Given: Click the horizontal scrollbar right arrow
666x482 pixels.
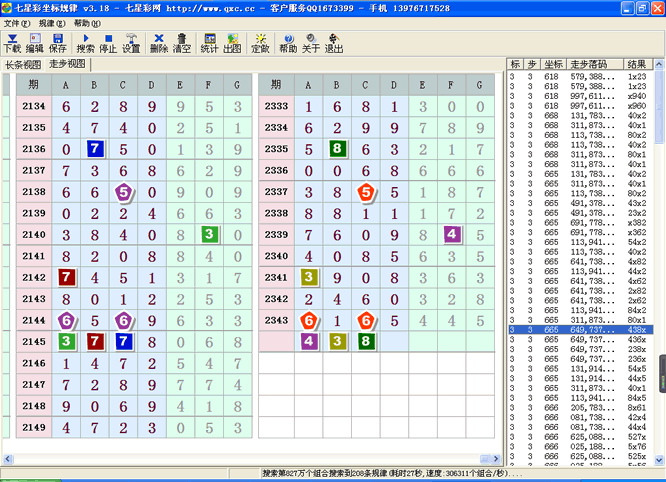Looking at the screenshot, I should point(496,459).
